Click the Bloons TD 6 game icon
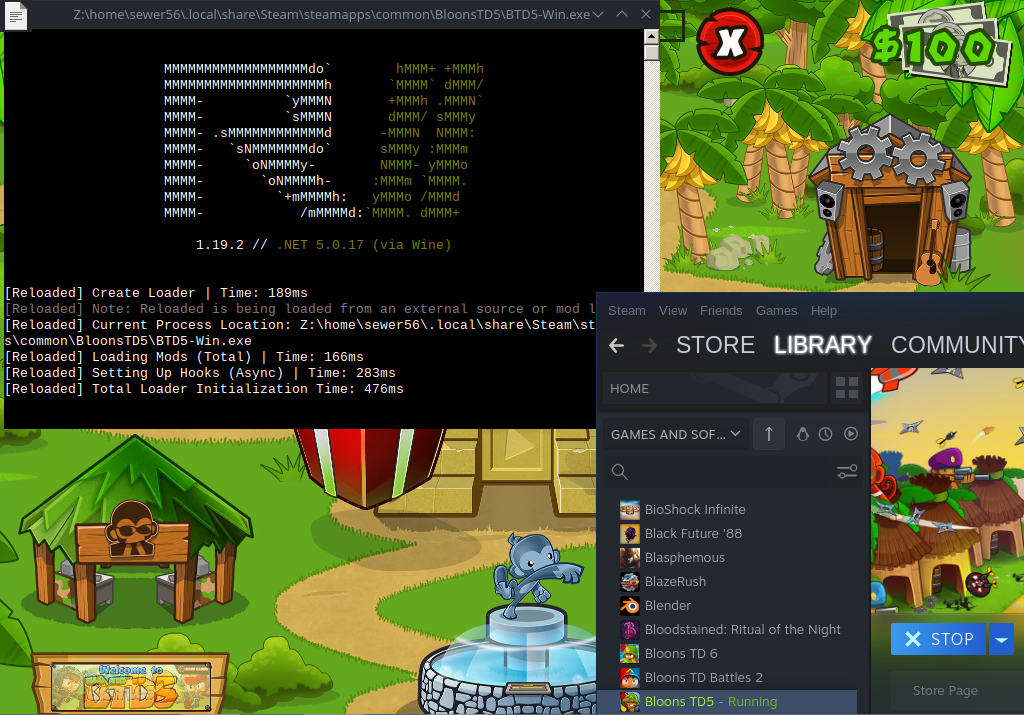 click(630, 654)
